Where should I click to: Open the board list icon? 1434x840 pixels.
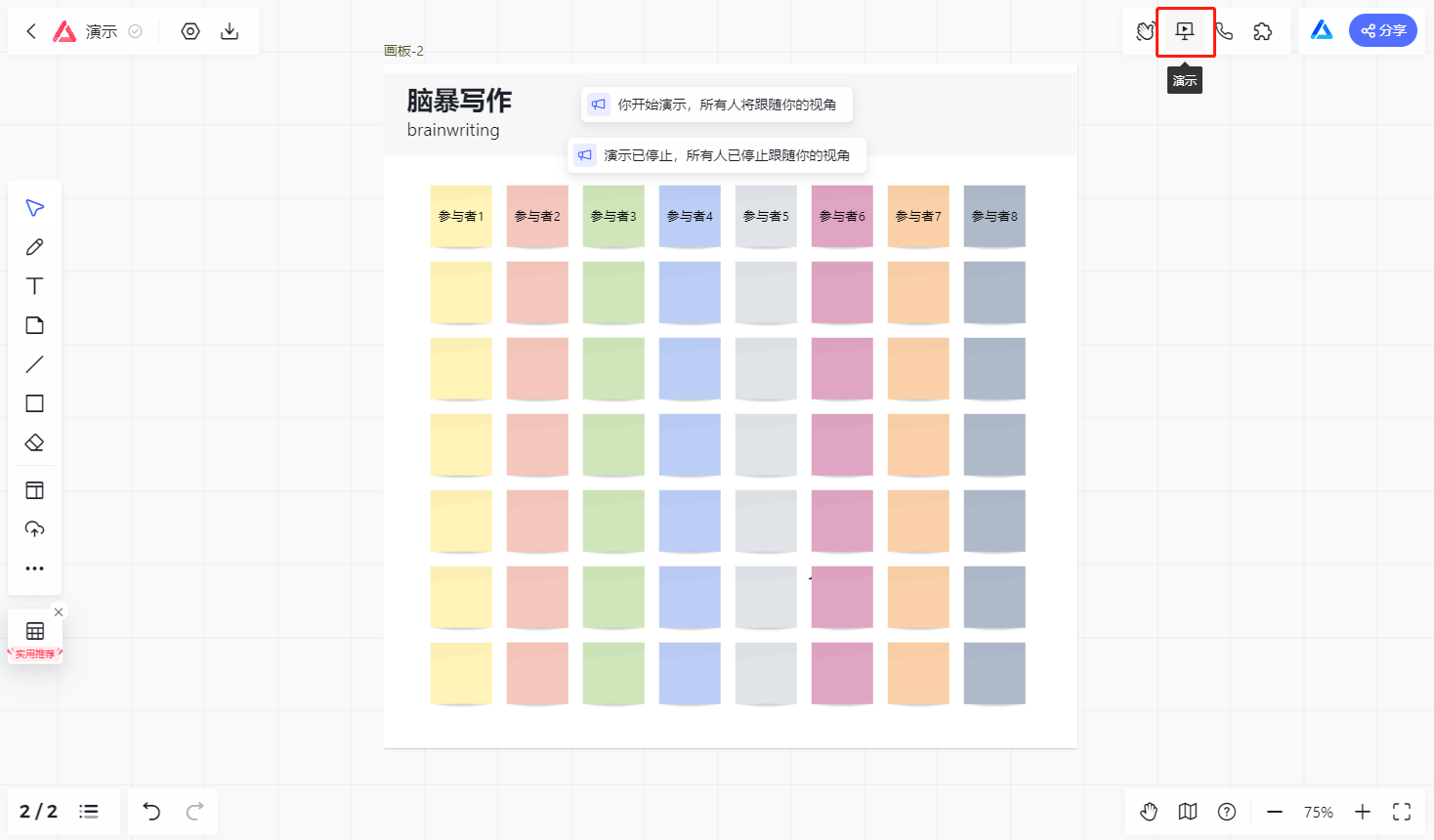[x=89, y=812]
